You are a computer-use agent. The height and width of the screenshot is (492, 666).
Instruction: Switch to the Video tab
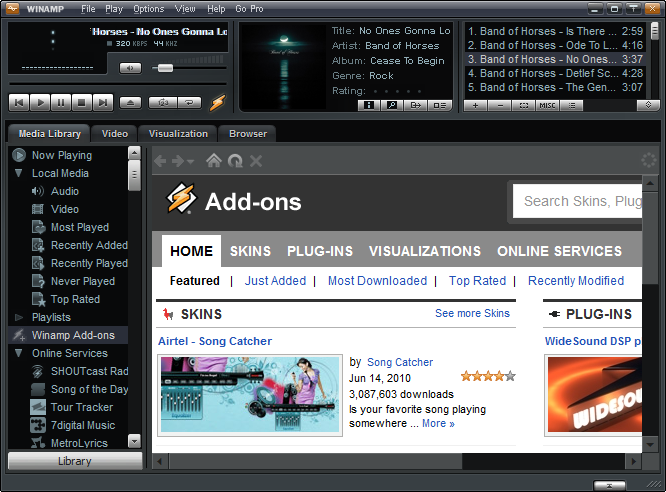[x=115, y=133]
